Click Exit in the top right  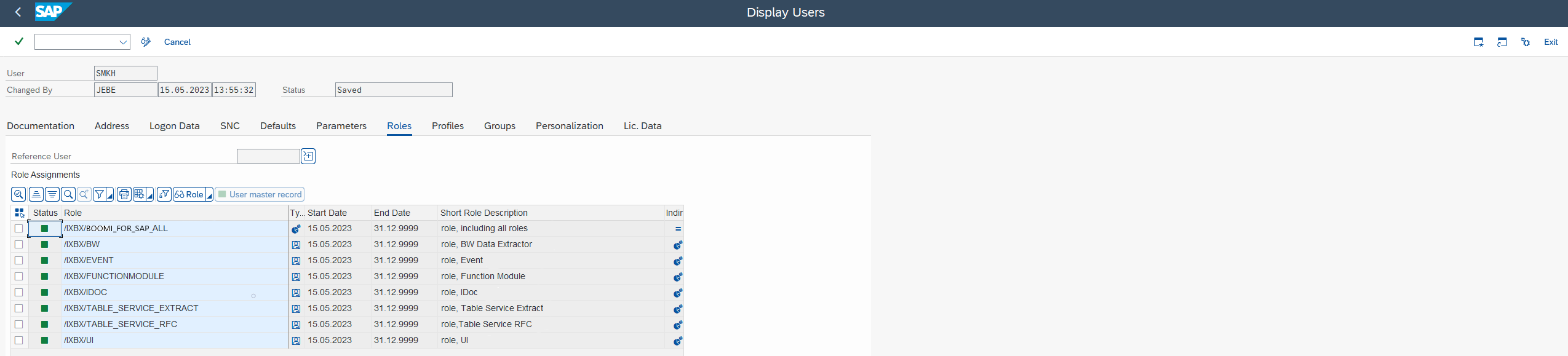pyautogui.click(x=1550, y=42)
